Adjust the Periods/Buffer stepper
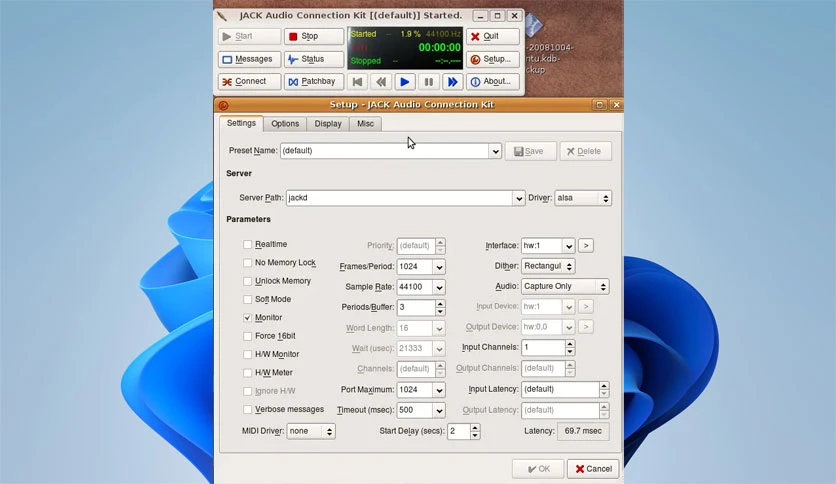Screen dimensions: 836x484 click(x=440, y=308)
